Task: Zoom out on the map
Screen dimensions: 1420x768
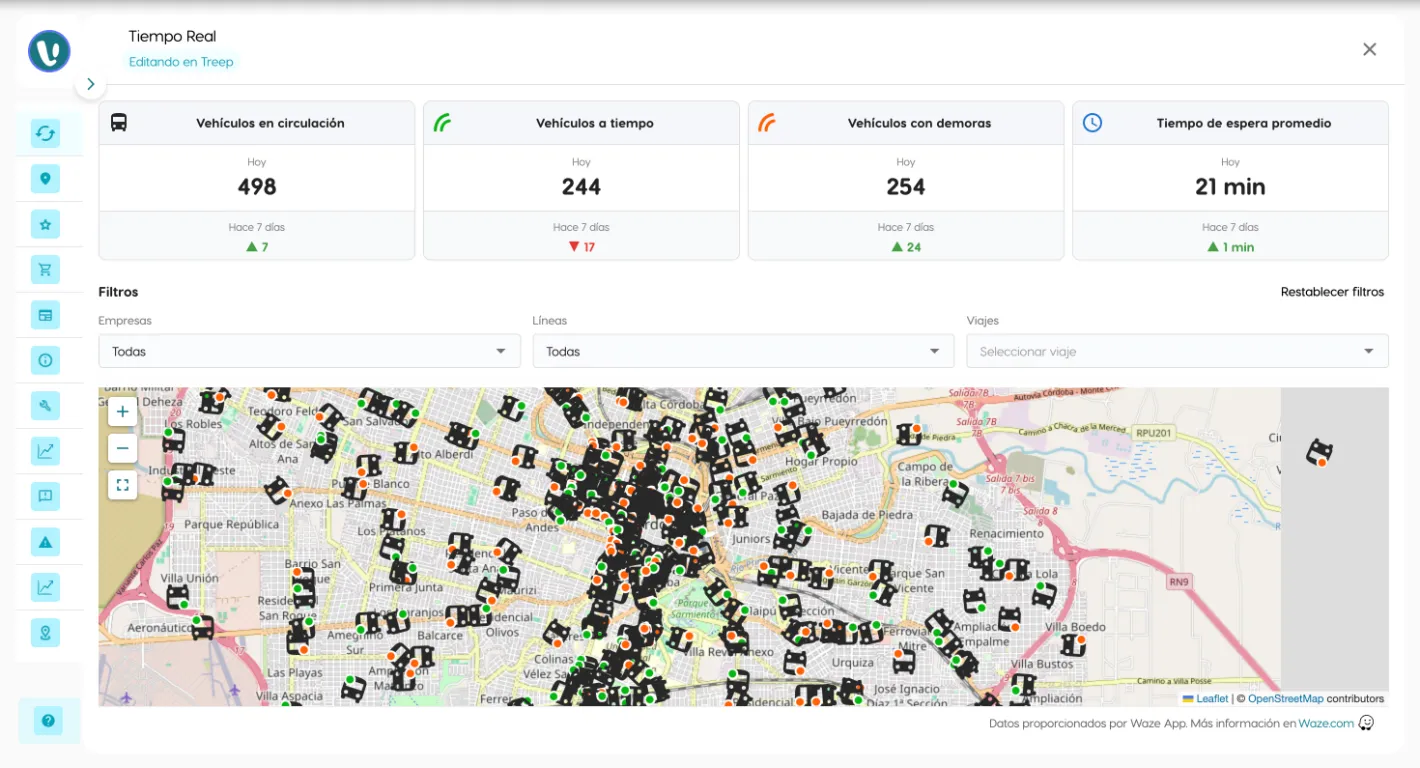Action: 123,448
